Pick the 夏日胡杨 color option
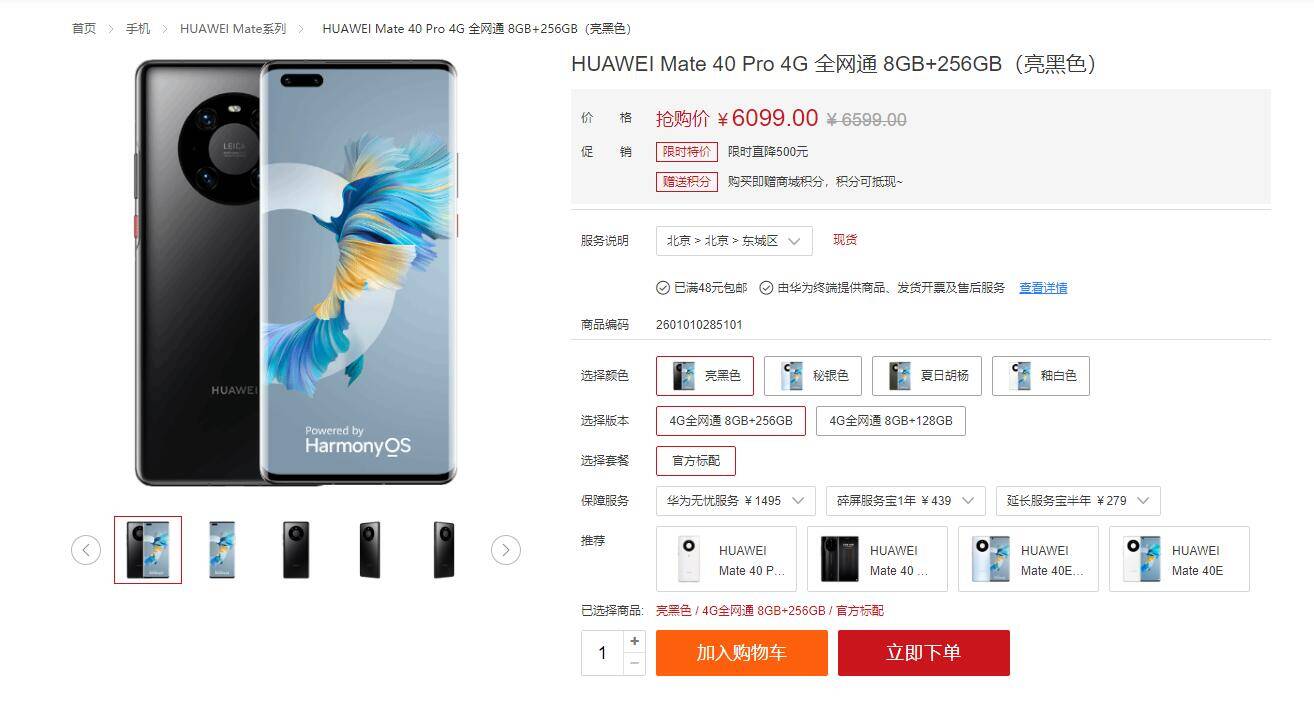 tap(927, 376)
